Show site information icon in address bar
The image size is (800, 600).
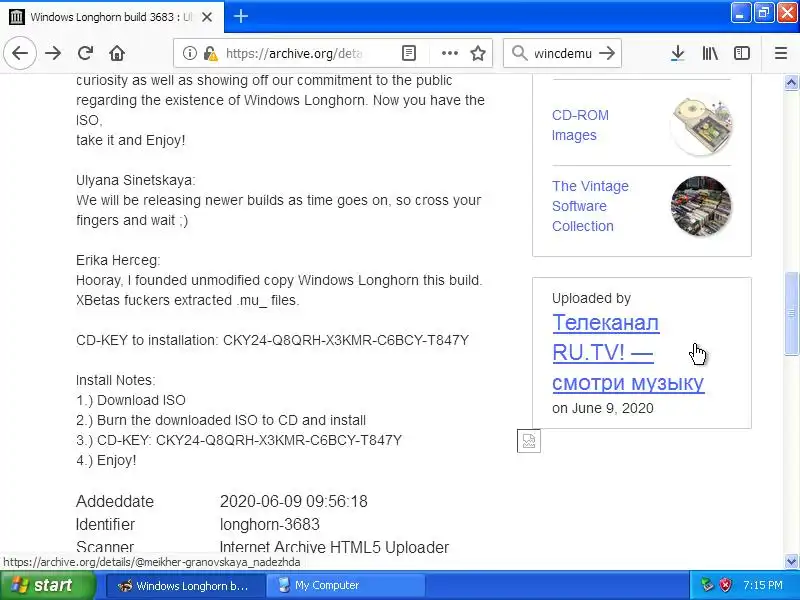189,53
